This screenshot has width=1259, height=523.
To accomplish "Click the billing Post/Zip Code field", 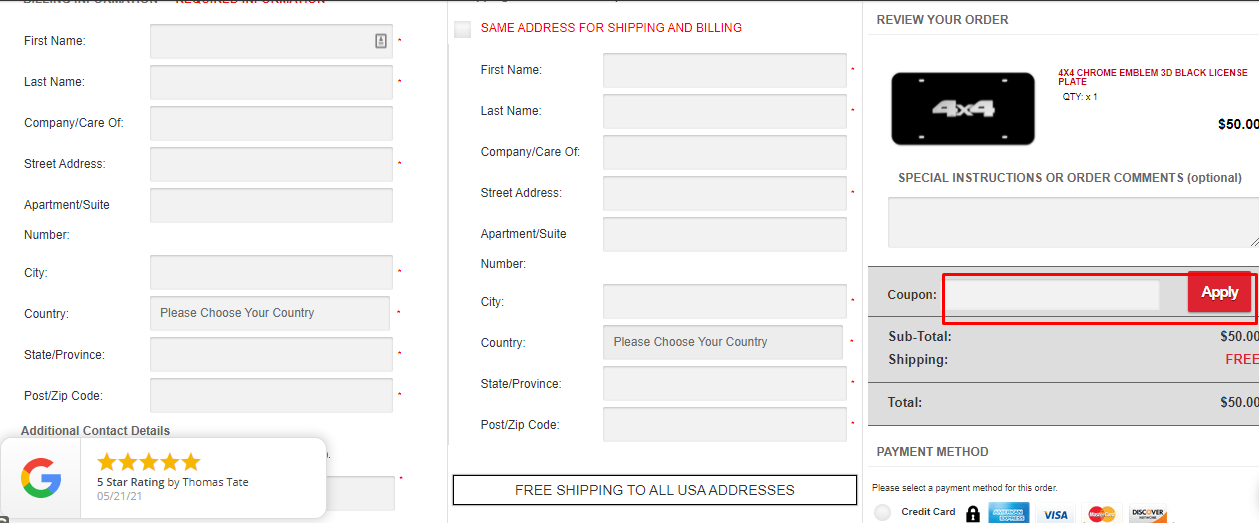I will (271, 396).
